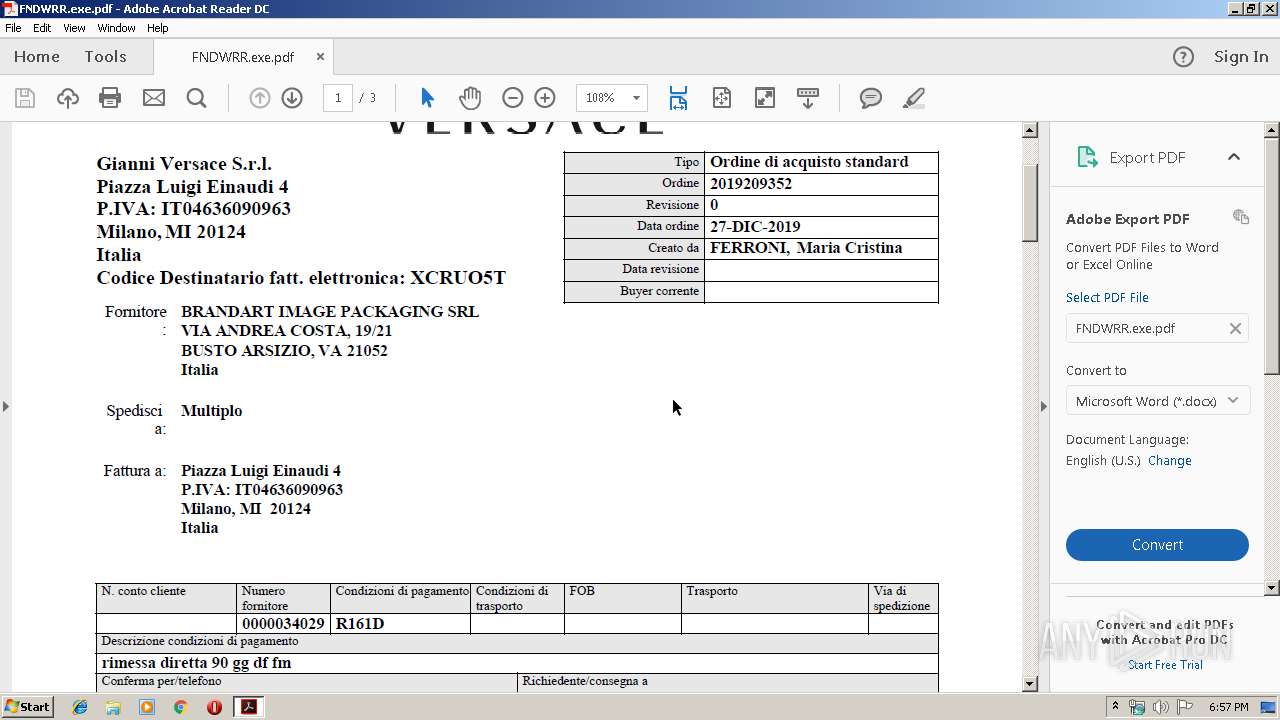The height and width of the screenshot is (720, 1280).
Task: Enter full screen read mode icon
Action: pos(764,98)
